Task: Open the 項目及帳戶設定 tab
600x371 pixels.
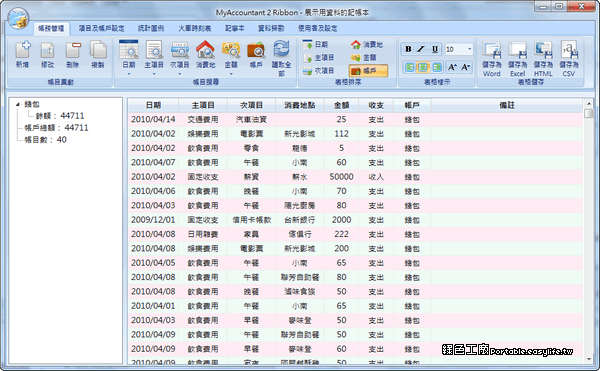Action: pos(101,28)
